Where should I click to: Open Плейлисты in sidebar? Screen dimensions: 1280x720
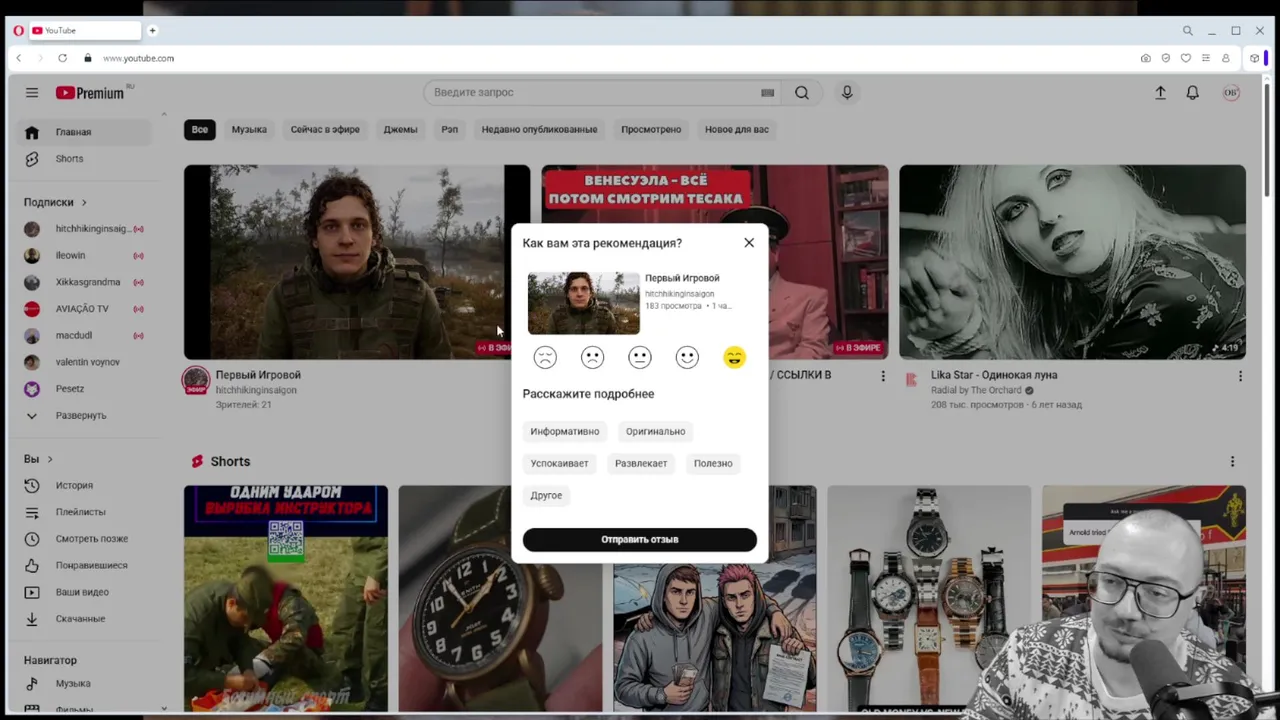[82, 512]
